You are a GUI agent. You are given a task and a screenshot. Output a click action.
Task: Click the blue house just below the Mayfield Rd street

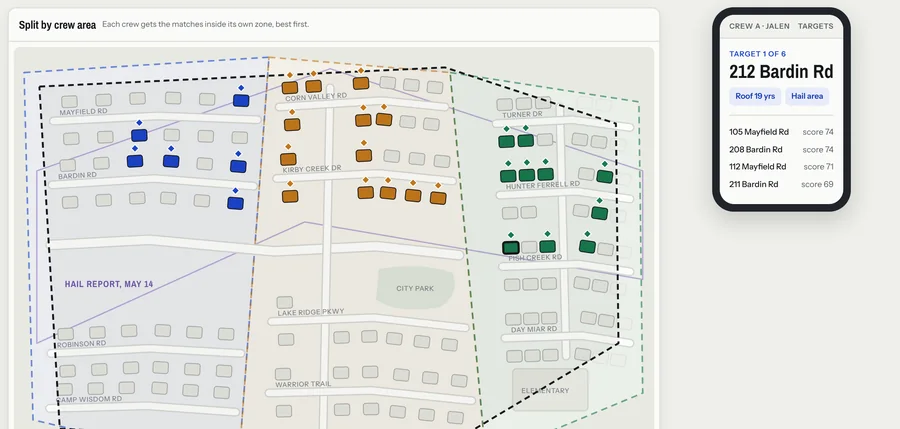pos(139,136)
